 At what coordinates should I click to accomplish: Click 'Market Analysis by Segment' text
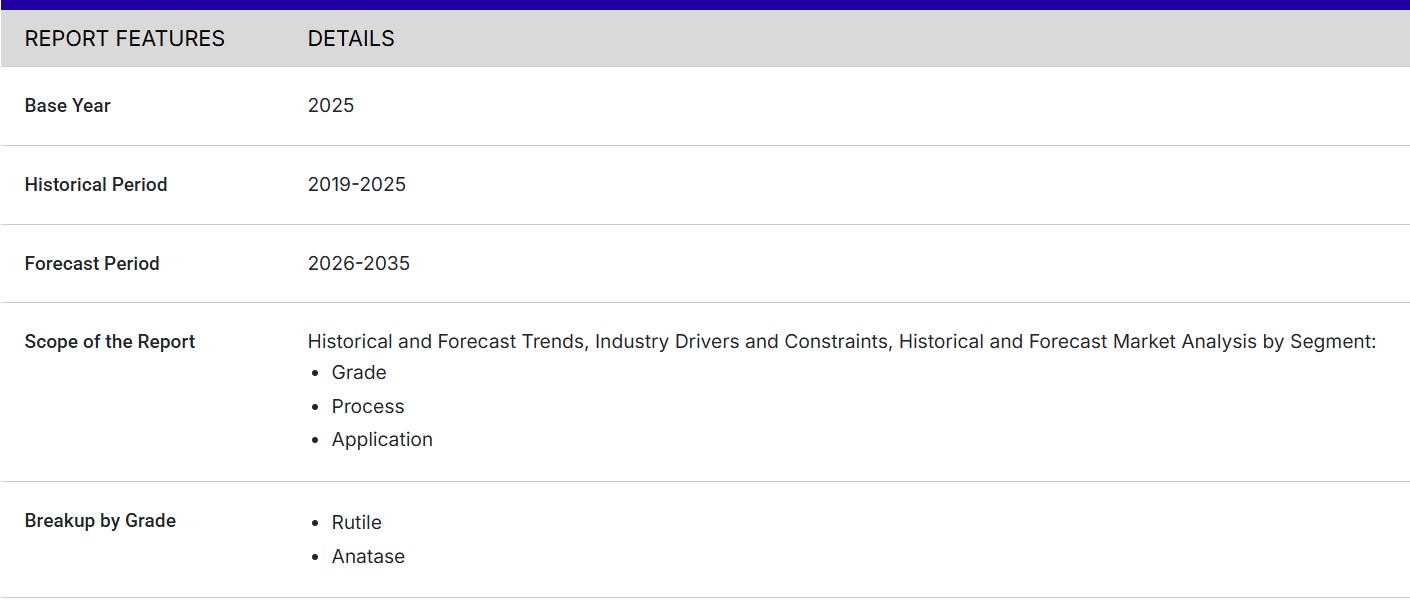pos(1240,342)
